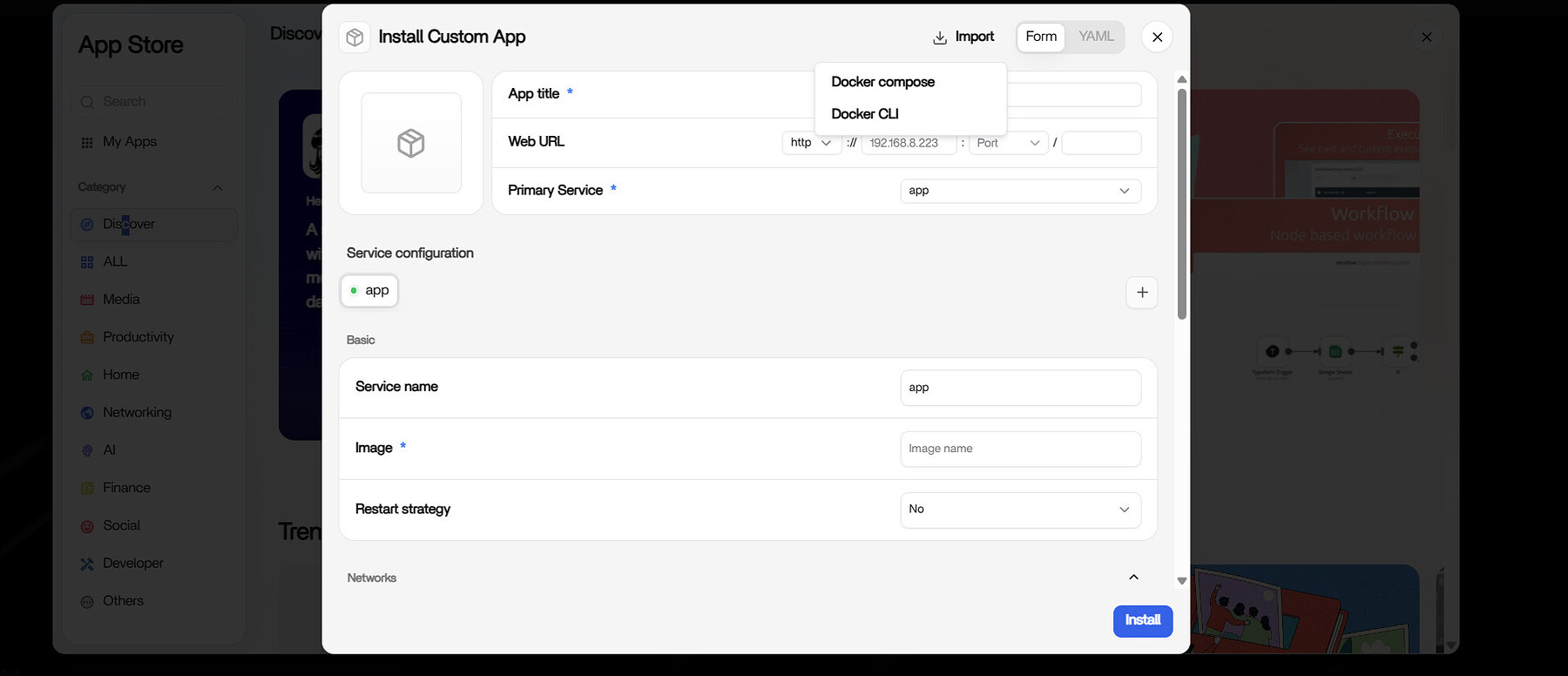1568x676 pixels.
Task: Open the Restart strategy dropdown
Action: 1021,510
